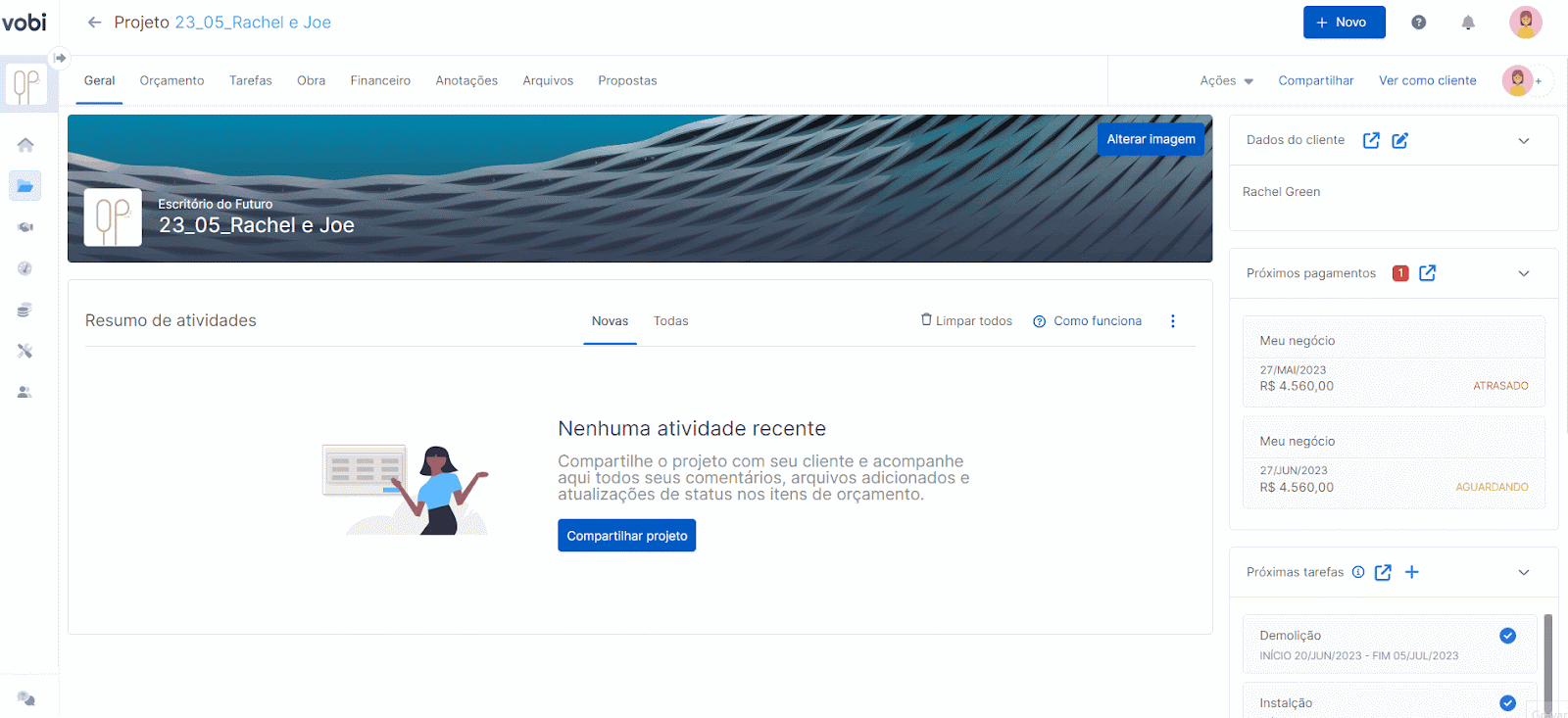
Task: Click the Compartilhar link
Action: click(x=1316, y=80)
